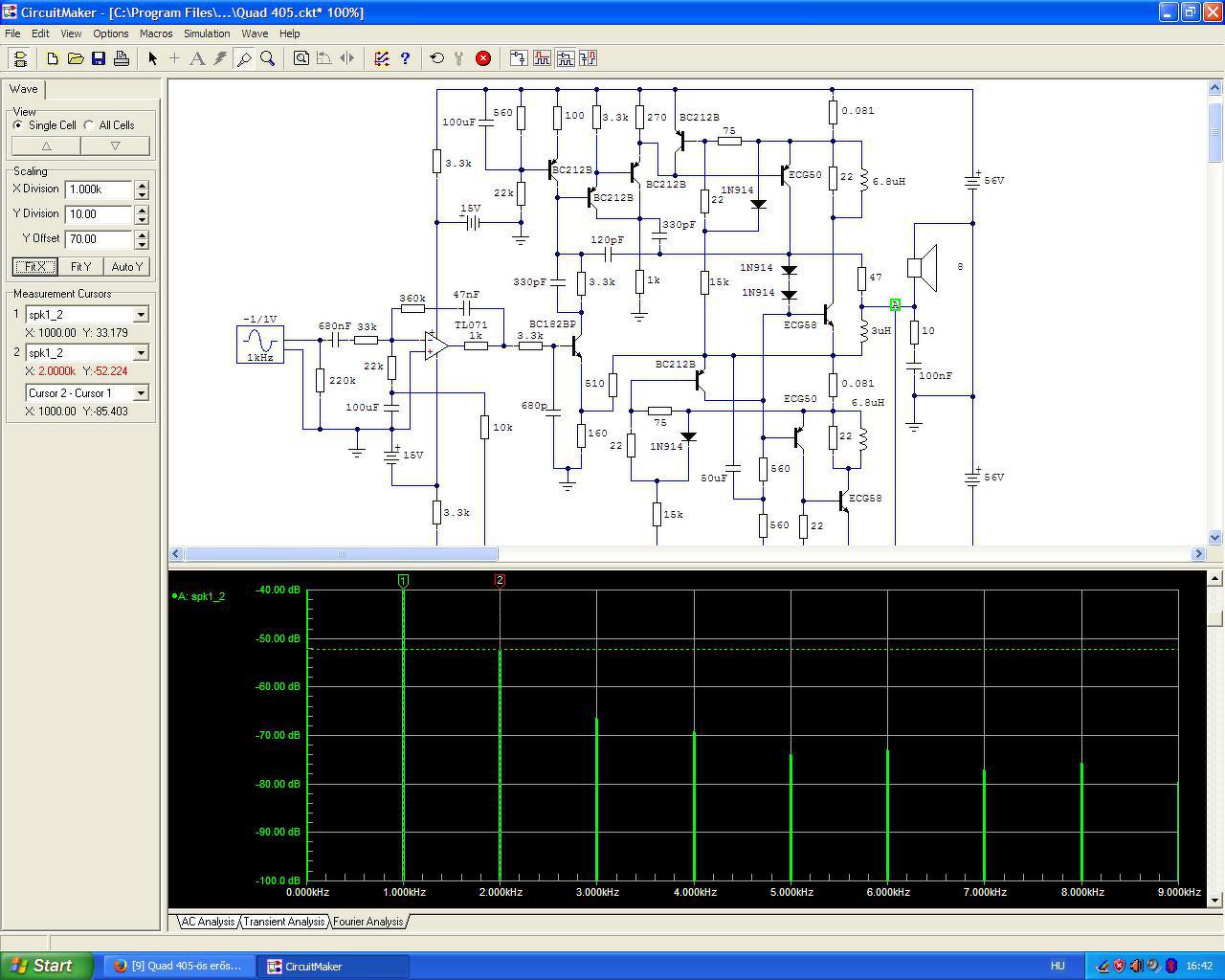Select the arrow pointer tool

point(152,58)
